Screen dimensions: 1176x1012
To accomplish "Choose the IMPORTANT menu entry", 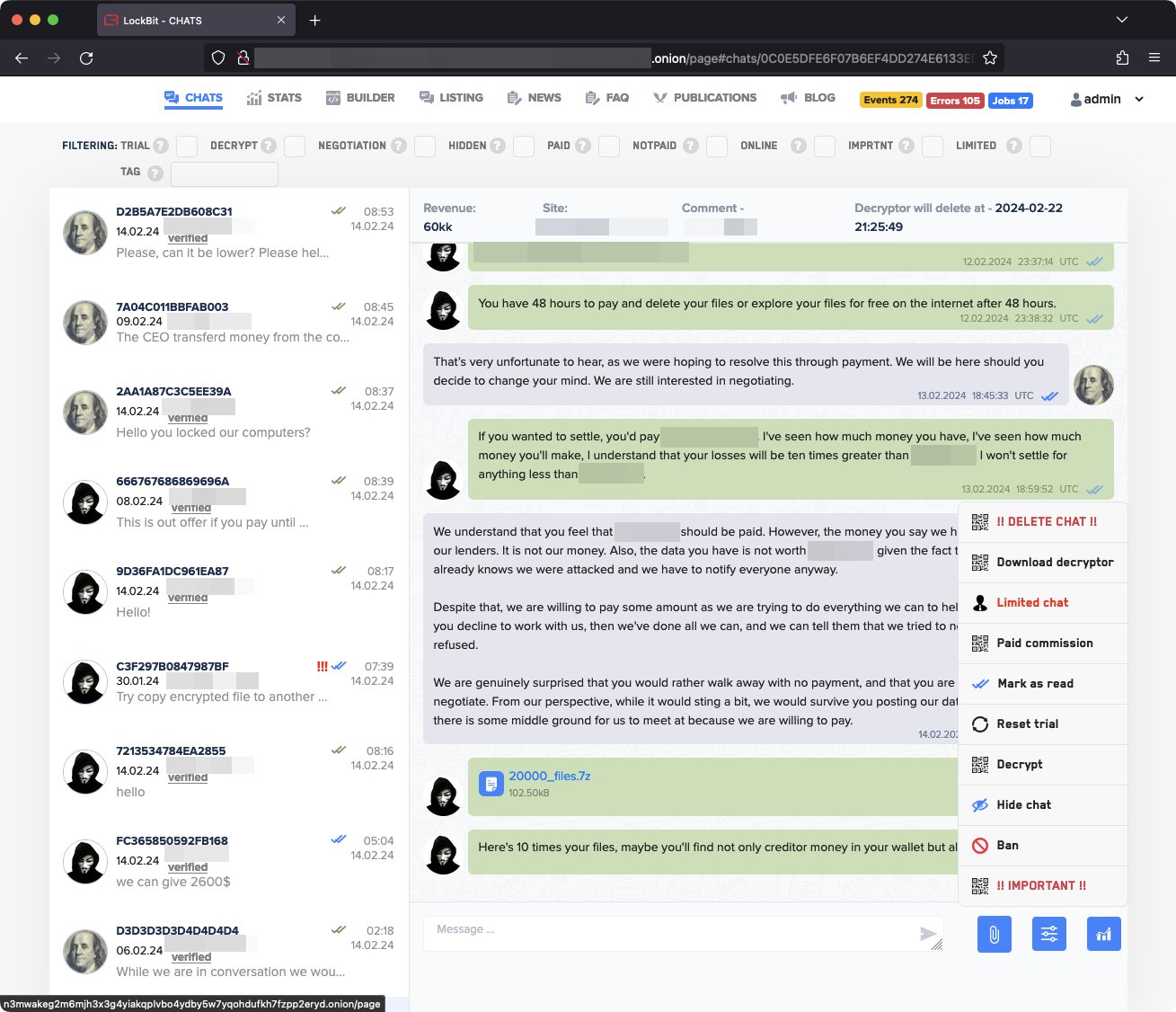I will [1043, 886].
